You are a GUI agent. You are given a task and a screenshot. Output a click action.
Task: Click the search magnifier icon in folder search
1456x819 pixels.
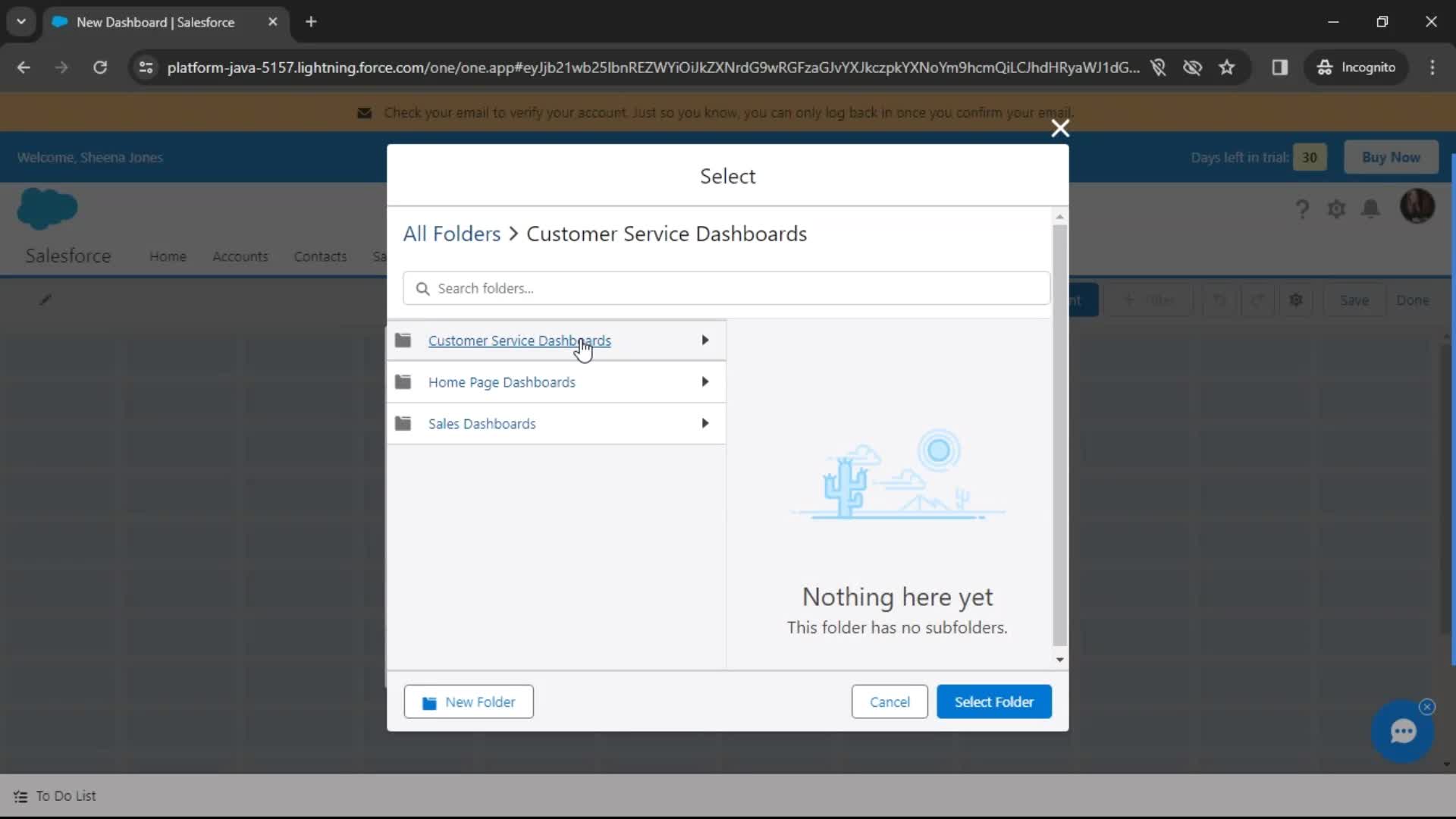423,288
